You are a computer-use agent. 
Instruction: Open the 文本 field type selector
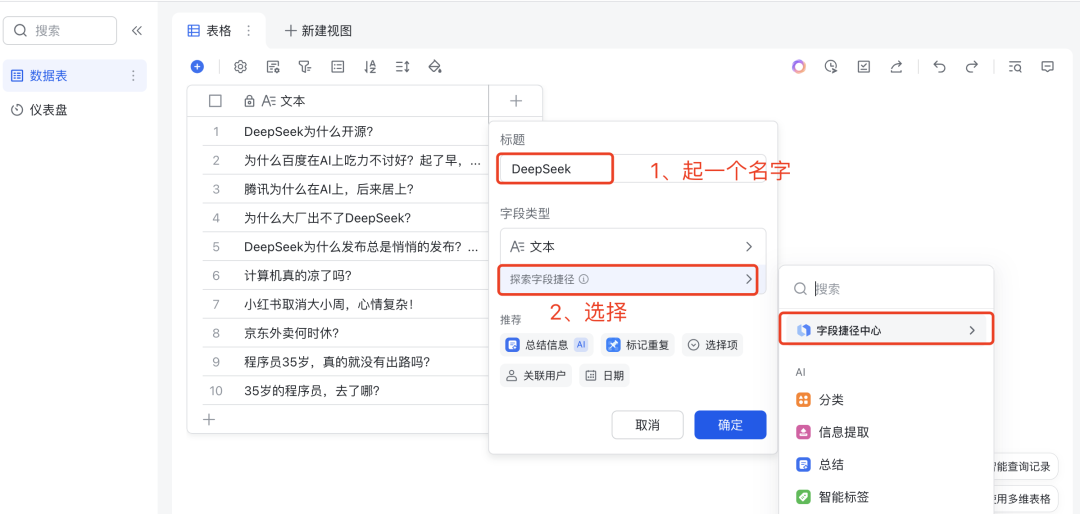pos(633,246)
